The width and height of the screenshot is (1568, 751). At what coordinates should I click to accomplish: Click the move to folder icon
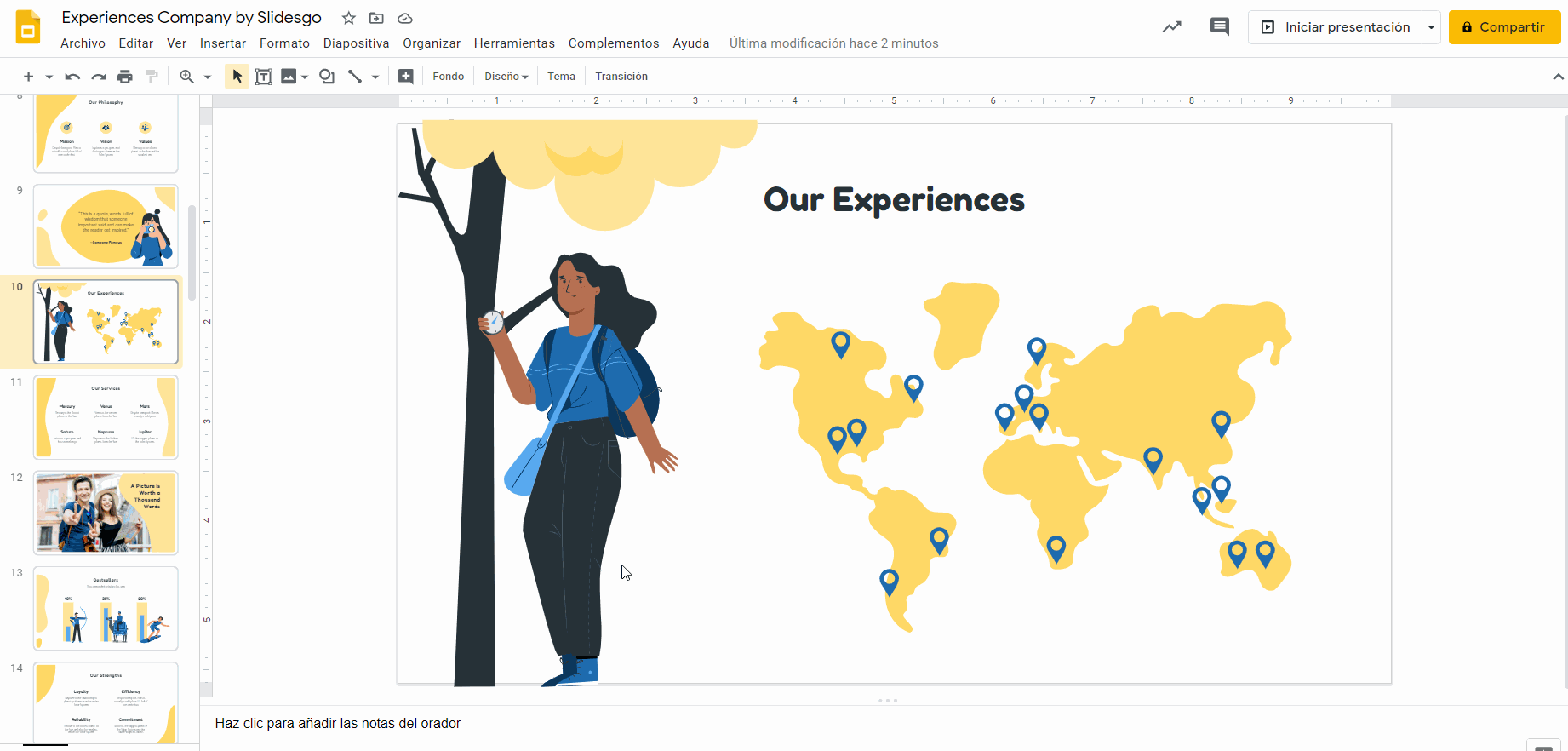coord(376,18)
